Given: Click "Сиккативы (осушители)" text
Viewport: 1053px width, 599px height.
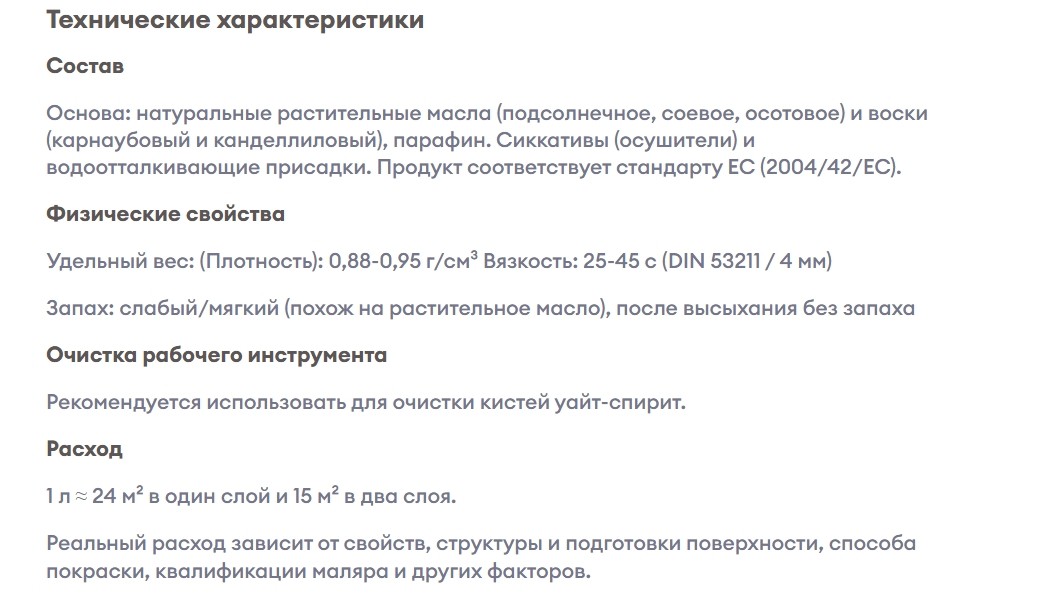Looking at the screenshot, I should click(x=617, y=140).
